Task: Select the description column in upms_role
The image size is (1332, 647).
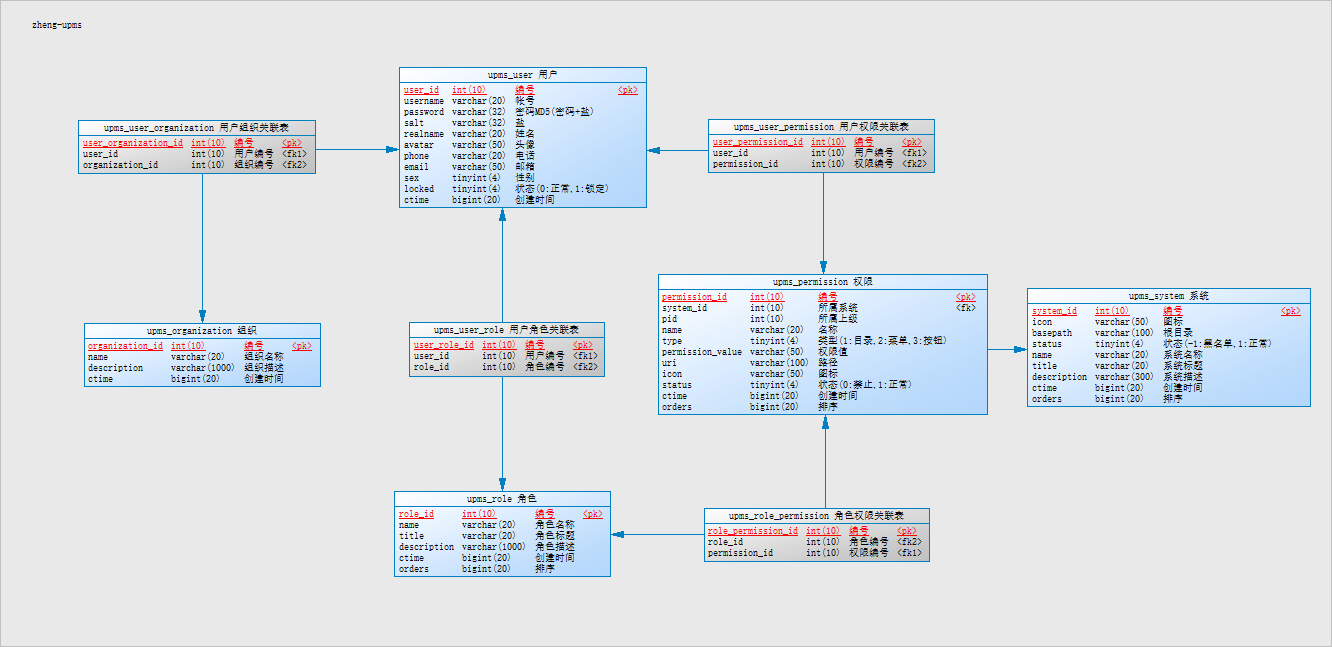Action: (501, 547)
